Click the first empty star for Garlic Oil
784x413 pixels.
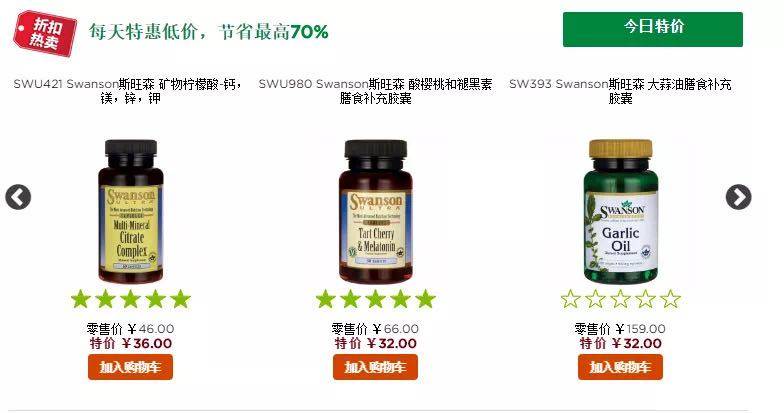click(570, 299)
